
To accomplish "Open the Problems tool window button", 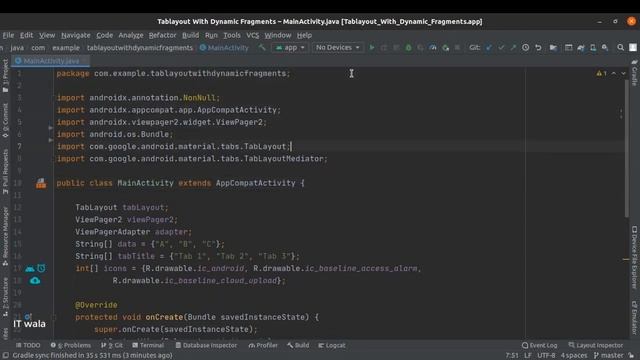I will click(x=71, y=345).
